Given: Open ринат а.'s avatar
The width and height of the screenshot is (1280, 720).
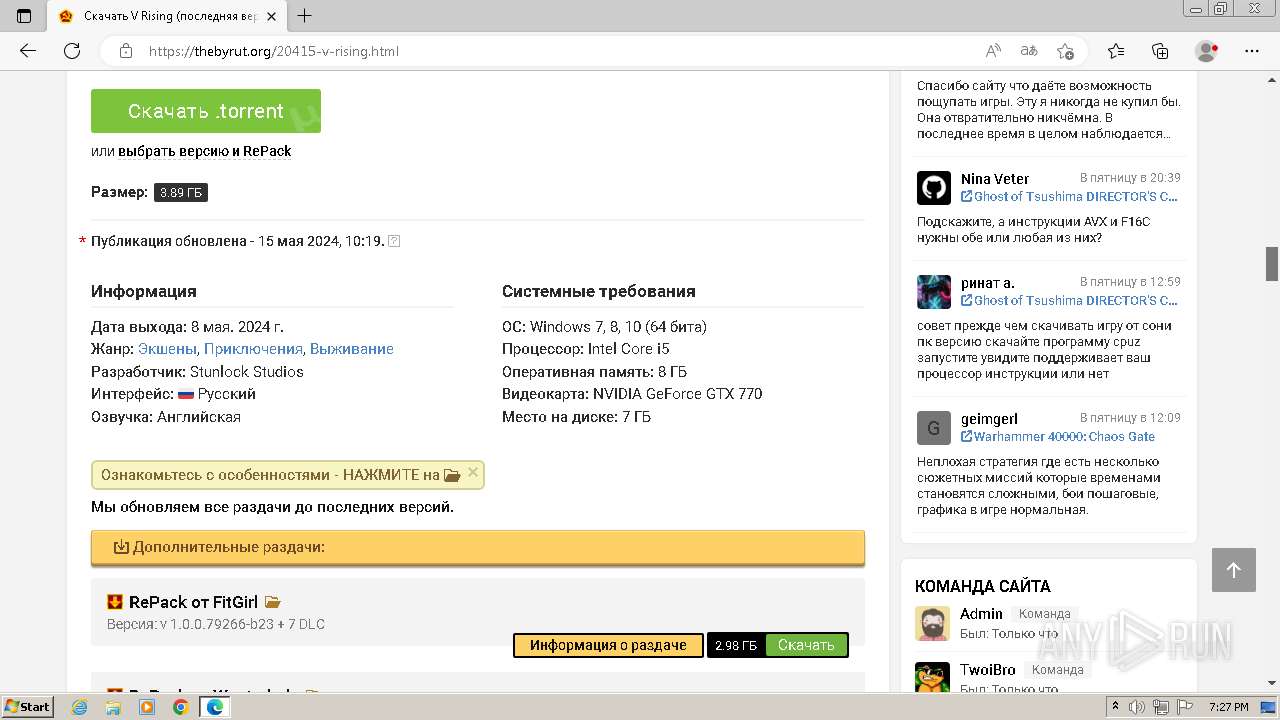Looking at the screenshot, I should 934,291.
